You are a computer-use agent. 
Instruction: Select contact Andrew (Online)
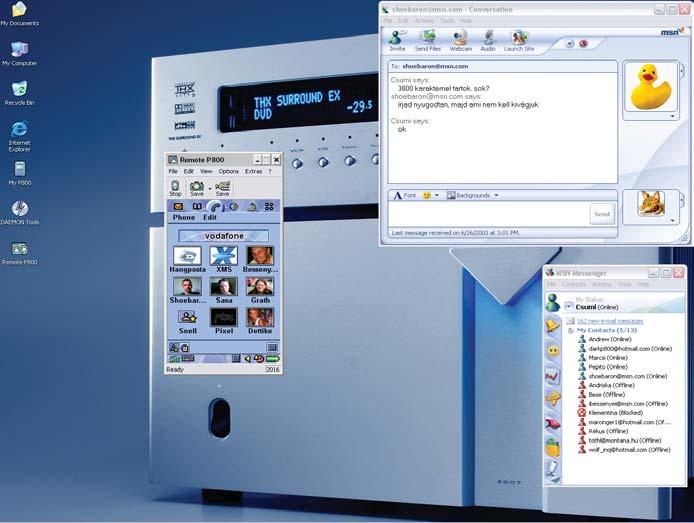tap(610, 339)
